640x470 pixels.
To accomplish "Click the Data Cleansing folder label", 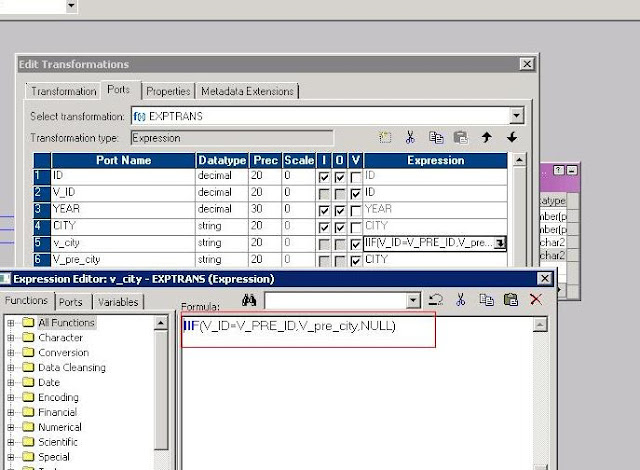I will coord(72,368).
